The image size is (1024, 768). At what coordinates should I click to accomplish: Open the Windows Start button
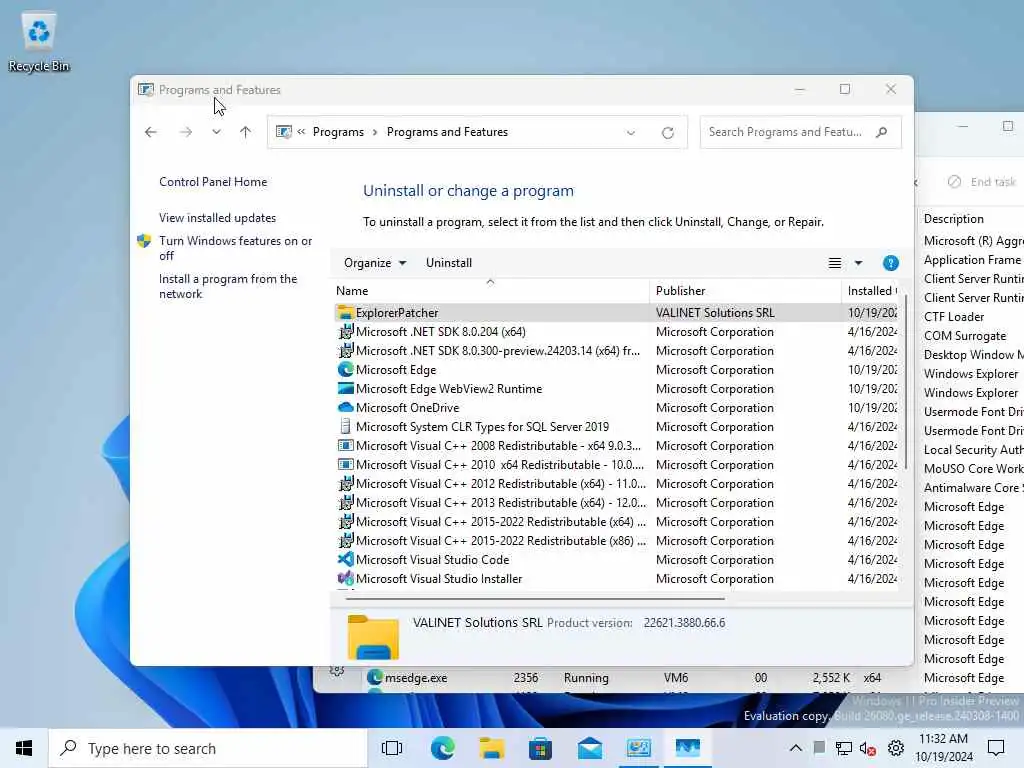tap(24, 748)
